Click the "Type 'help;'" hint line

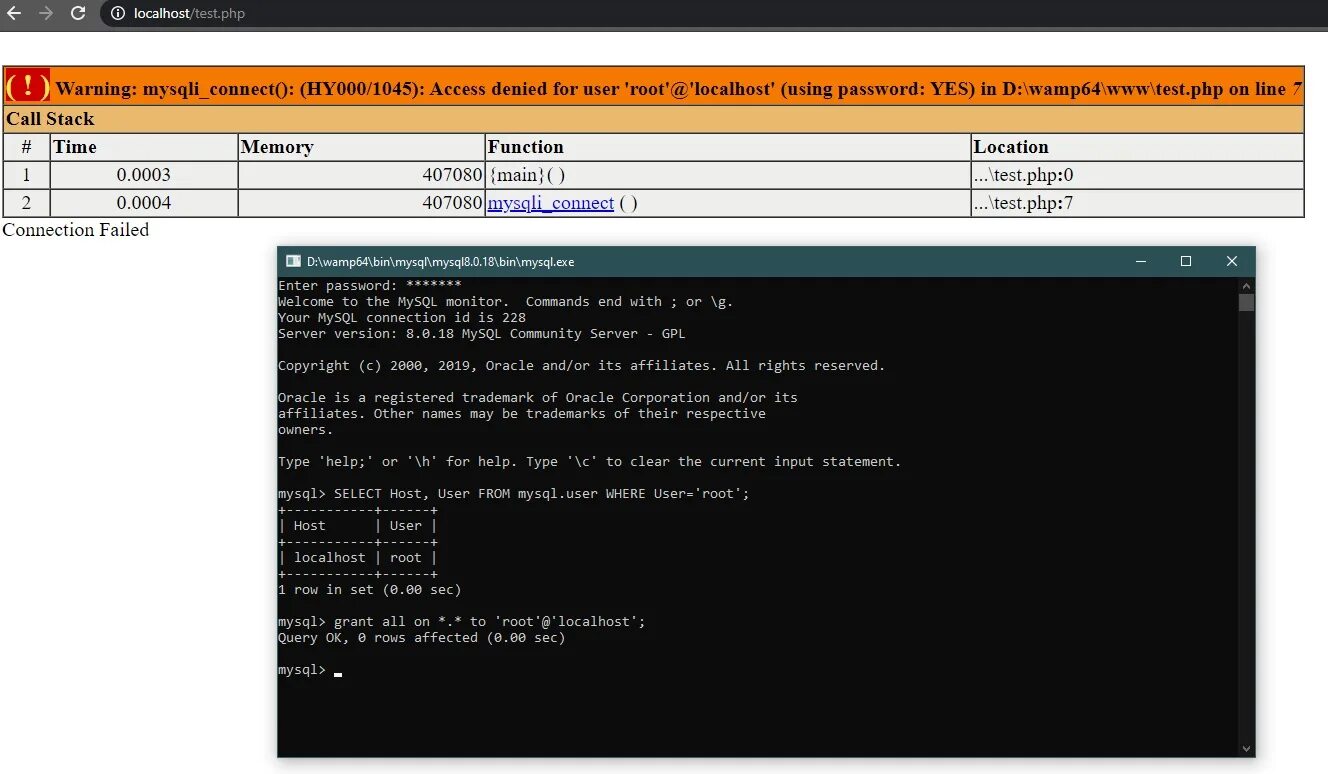[x=589, y=462]
